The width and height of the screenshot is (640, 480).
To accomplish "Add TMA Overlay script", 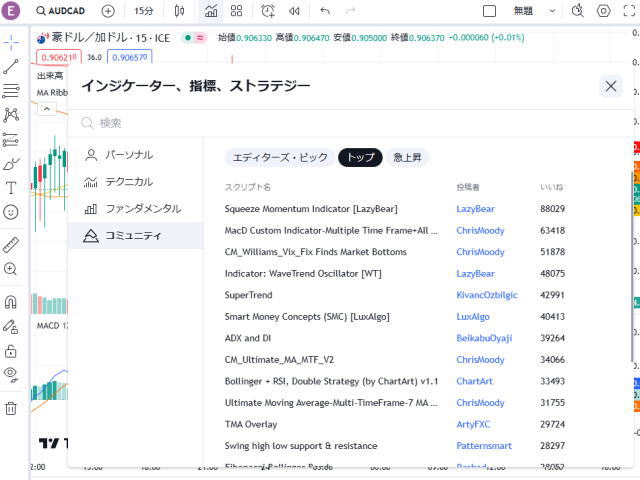I will 251,424.
